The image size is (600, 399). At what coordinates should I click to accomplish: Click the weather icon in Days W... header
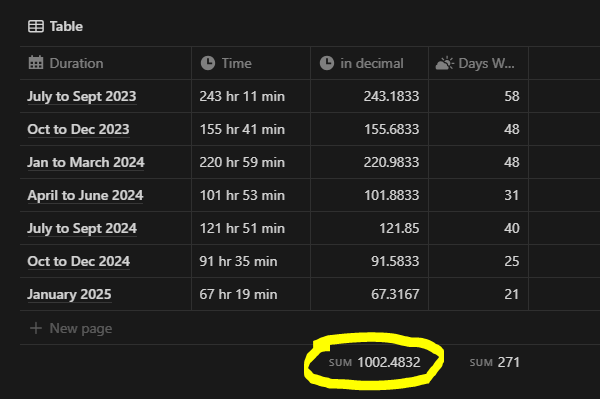tap(444, 63)
